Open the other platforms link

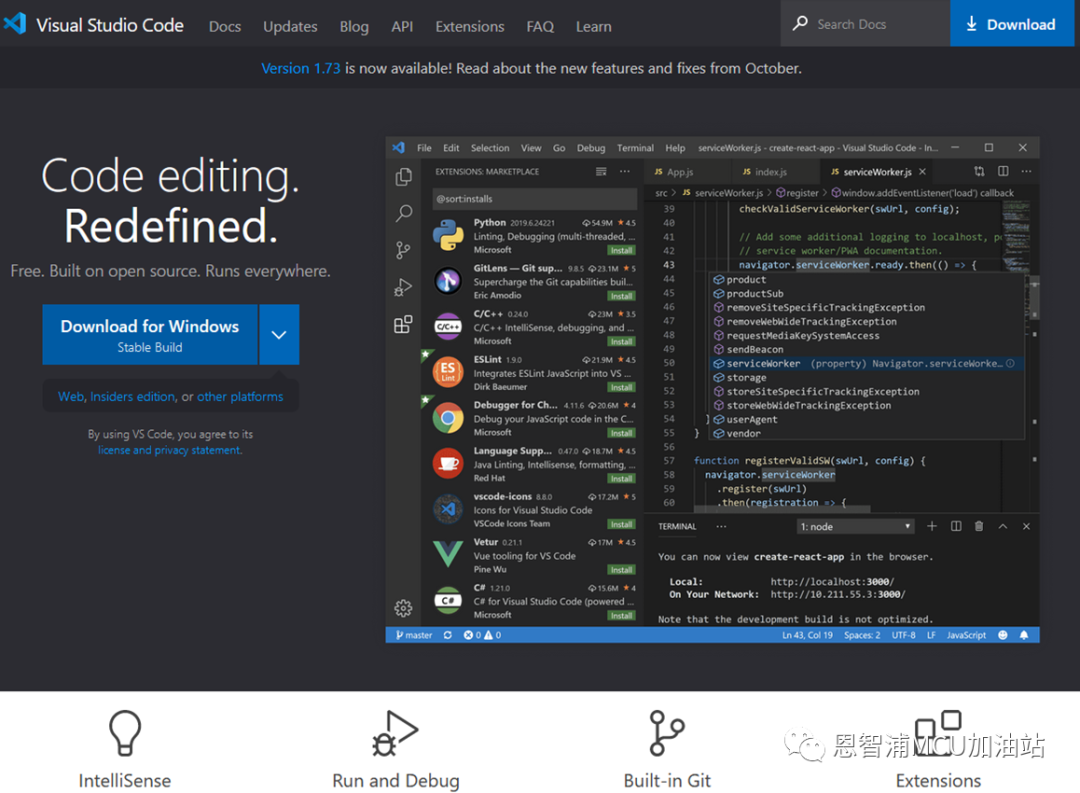240,397
